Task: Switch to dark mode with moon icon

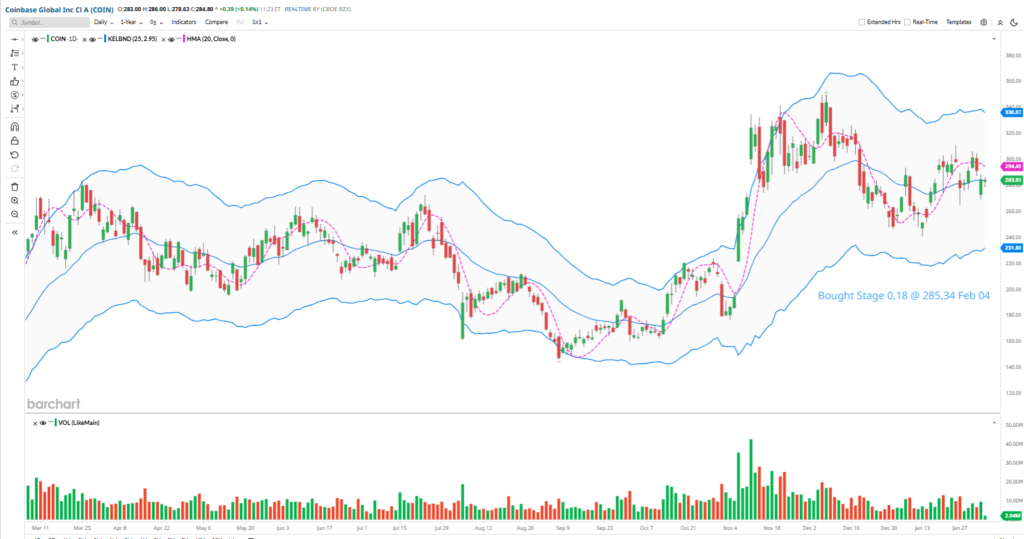Action: coord(1012,21)
